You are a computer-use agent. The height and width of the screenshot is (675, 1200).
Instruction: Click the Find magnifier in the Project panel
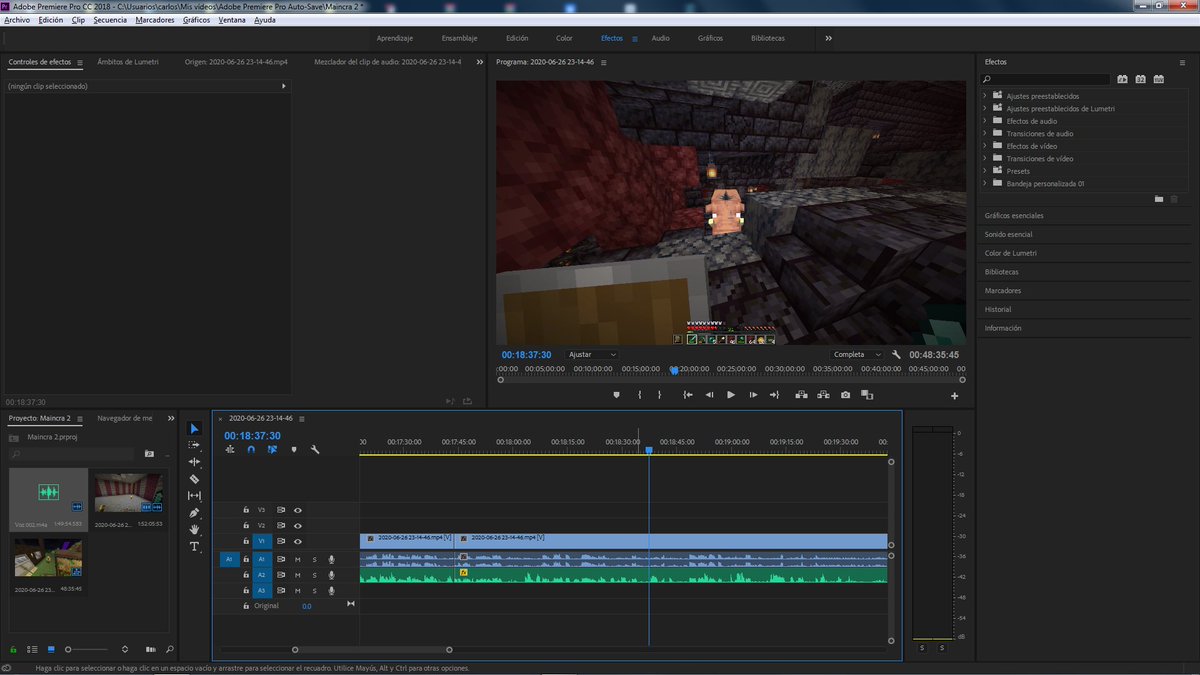click(x=170, y=649)
